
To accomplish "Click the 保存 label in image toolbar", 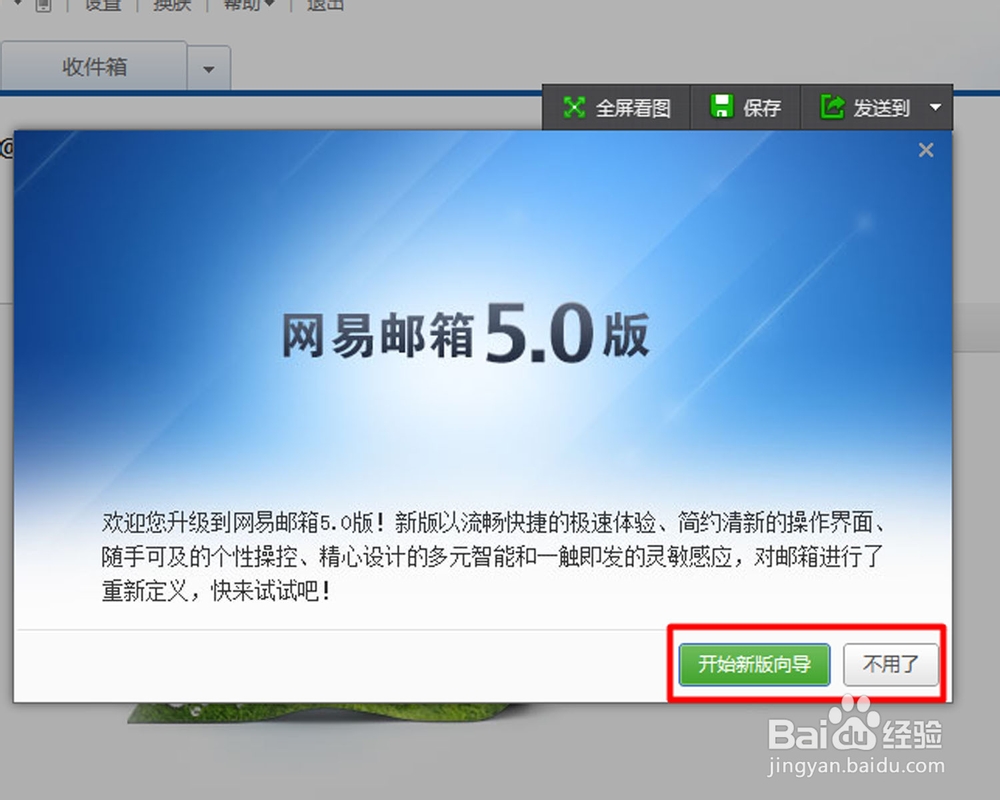I will (x=761, y=108).
